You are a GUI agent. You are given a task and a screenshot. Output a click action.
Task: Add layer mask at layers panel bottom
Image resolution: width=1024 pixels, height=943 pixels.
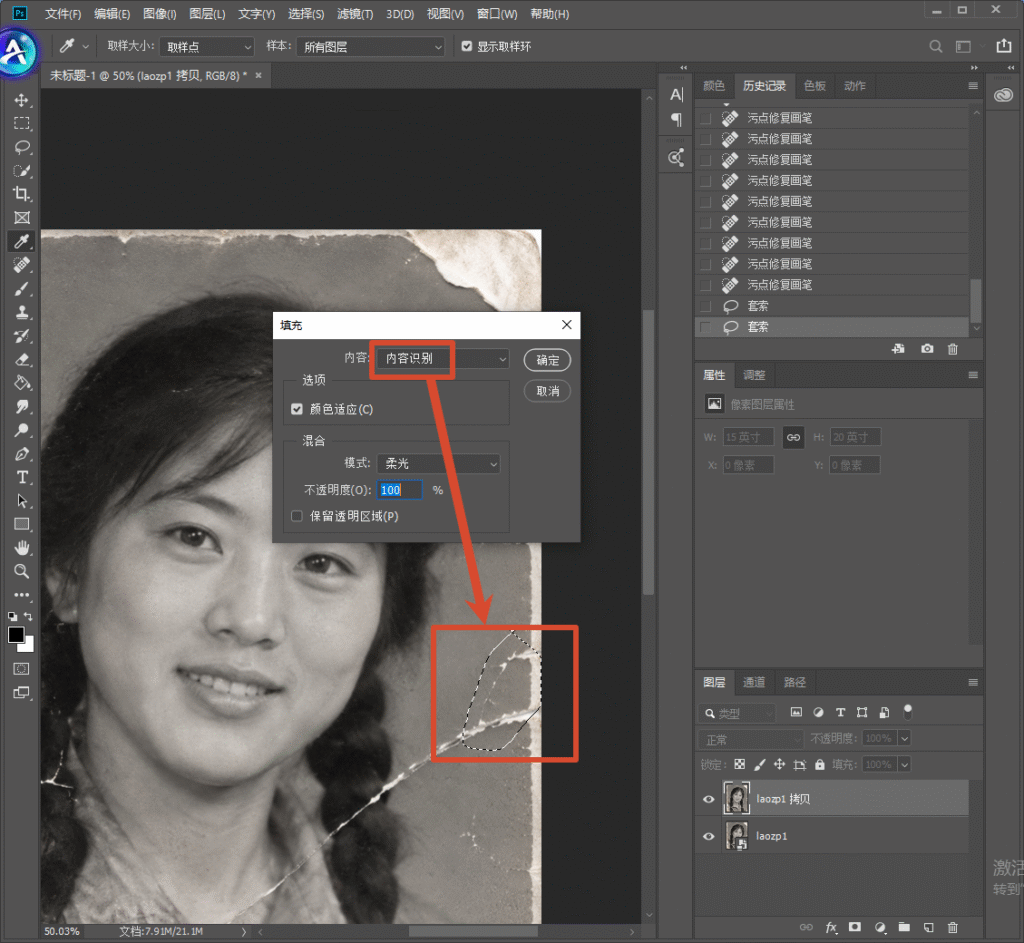coord(855,927)
